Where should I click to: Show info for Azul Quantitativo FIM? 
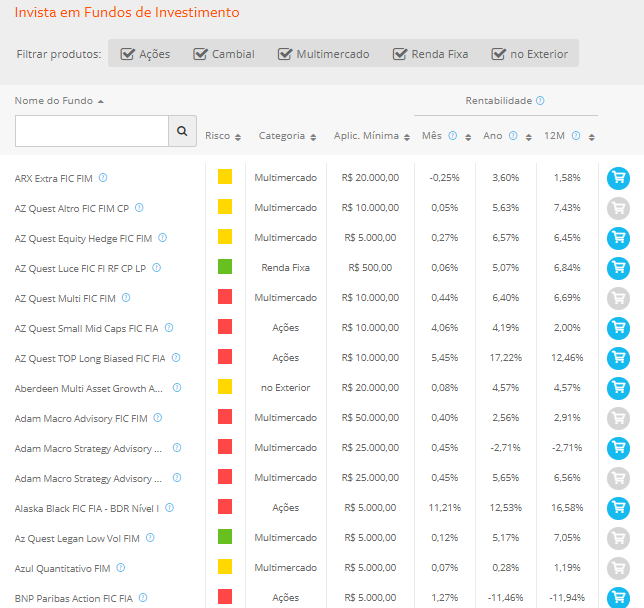pos(121,568)
